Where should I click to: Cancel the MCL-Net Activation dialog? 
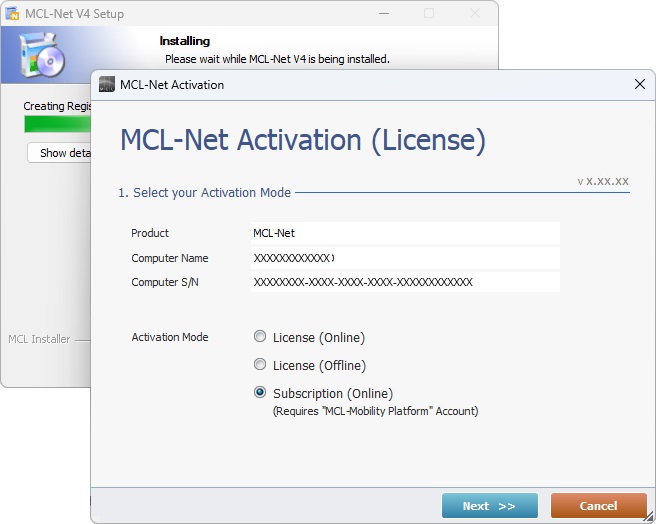coord(598,506)
